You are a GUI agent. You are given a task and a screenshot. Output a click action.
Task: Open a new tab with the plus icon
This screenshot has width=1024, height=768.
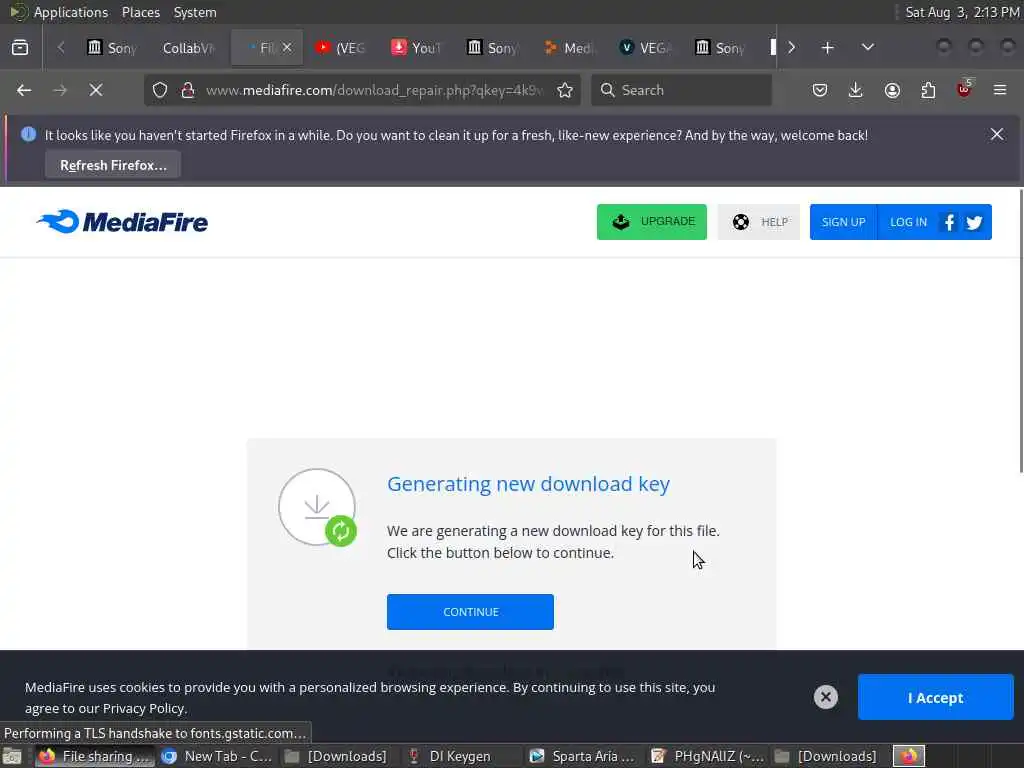(x=827, y=48)
